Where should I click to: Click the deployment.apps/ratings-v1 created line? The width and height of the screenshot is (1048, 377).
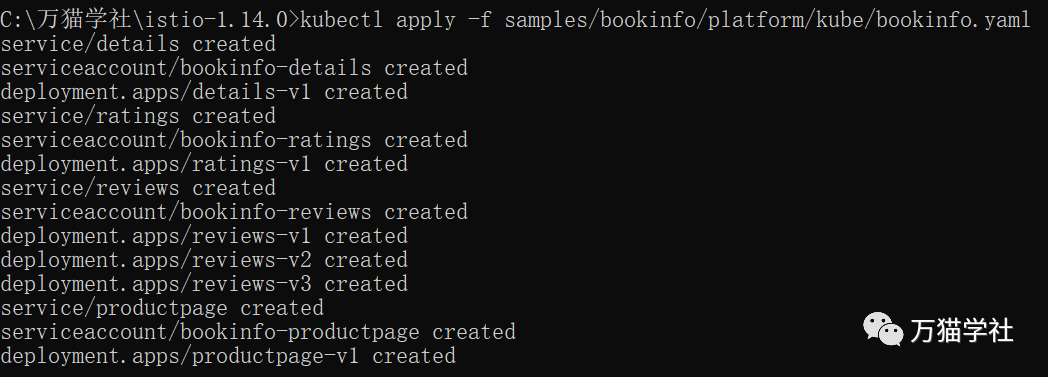(204, 164)
